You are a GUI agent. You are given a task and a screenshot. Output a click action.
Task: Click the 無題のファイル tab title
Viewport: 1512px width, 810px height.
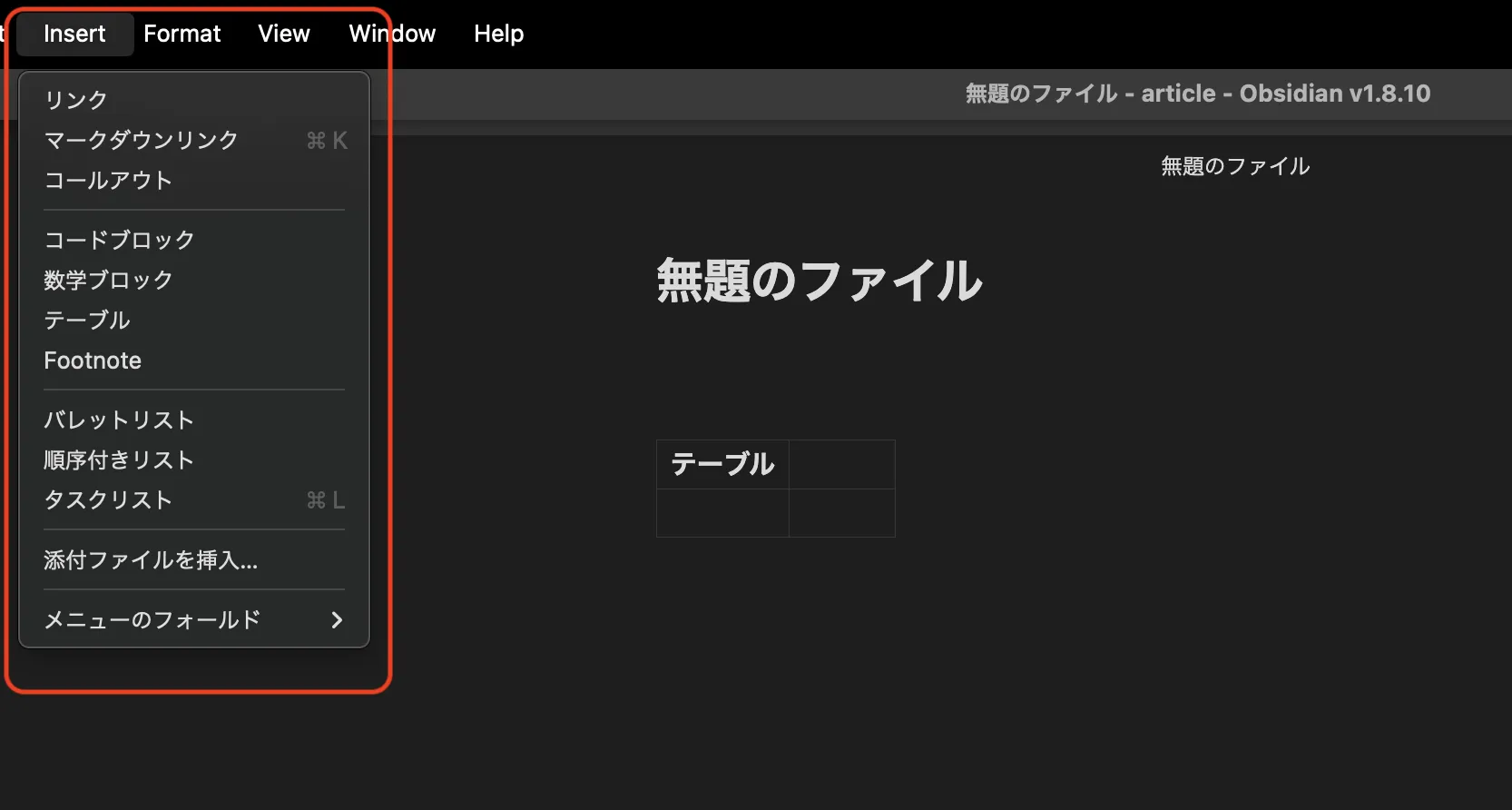pyautogui.click(x=1235, y=166)
